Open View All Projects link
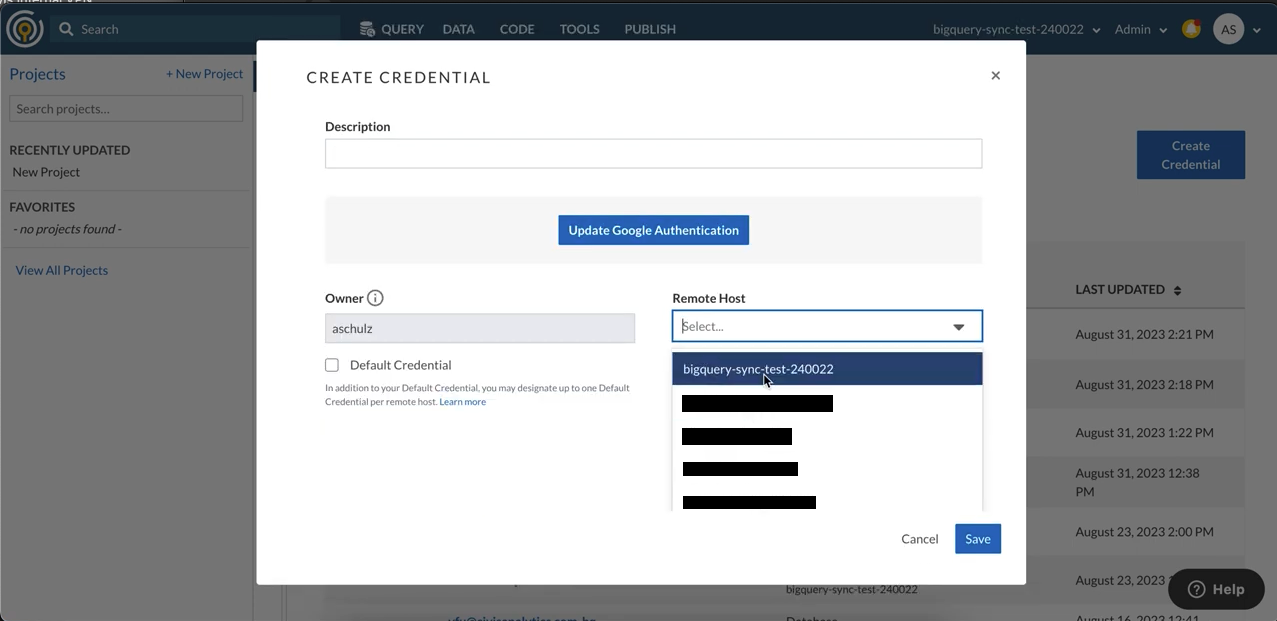This screenshot has height=621, width=1277. (62, 270)
